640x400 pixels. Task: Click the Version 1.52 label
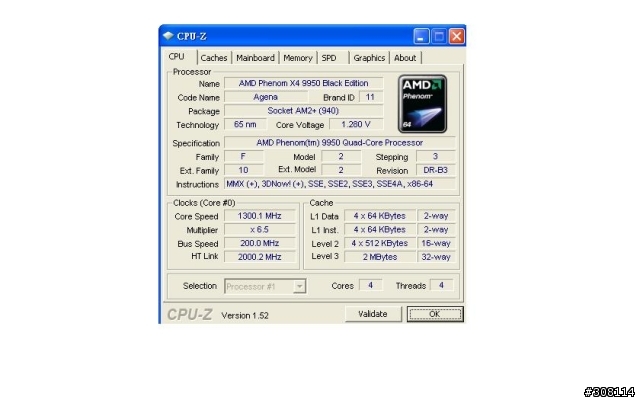245,316
